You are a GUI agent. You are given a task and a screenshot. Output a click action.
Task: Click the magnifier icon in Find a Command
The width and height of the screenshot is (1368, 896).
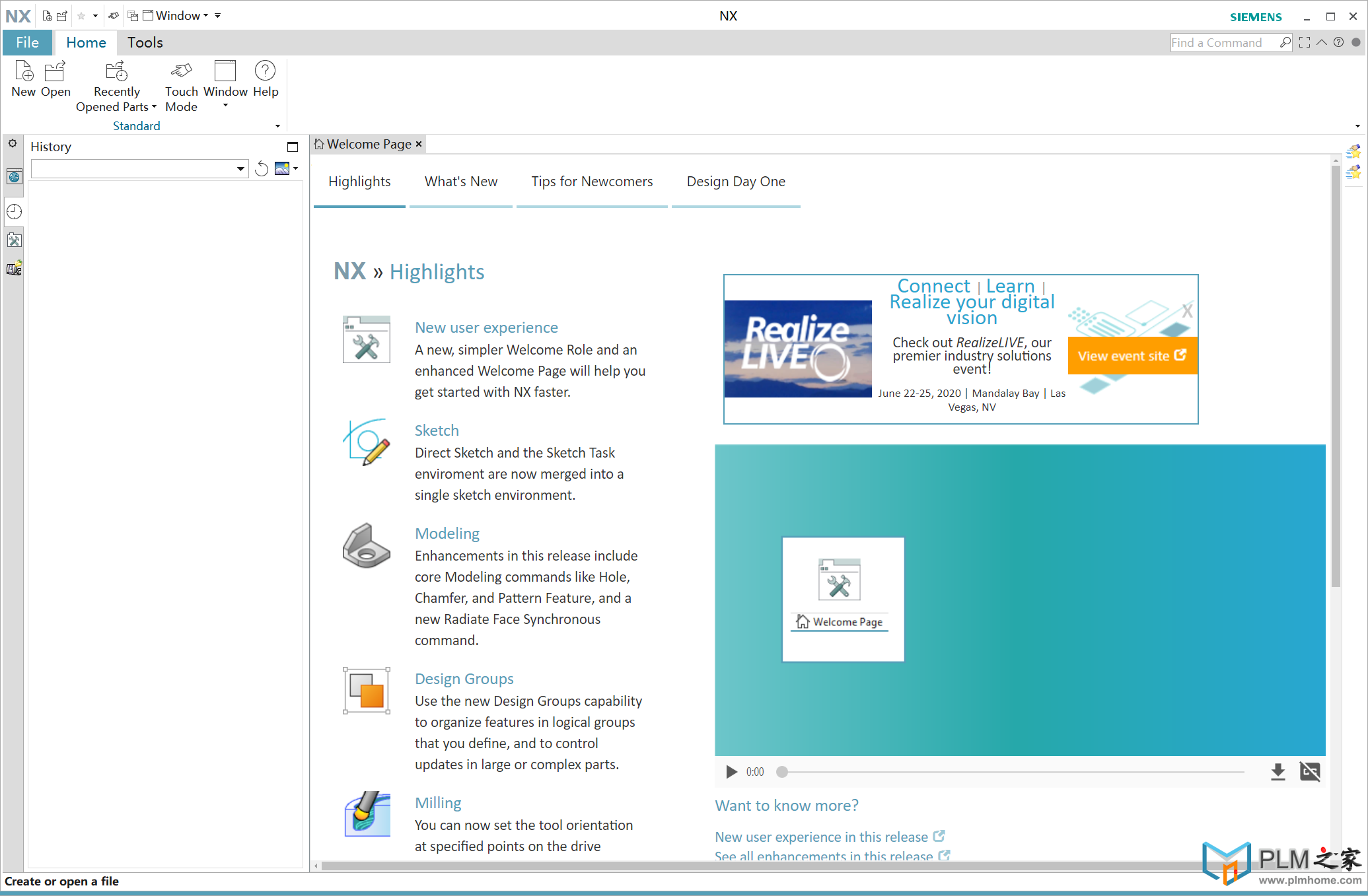coord(1285,43)
